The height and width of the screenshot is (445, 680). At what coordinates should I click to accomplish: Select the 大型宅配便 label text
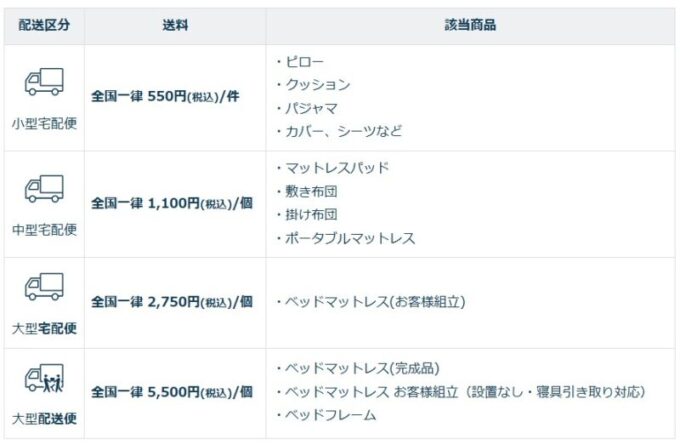click(x=44, y=328)
